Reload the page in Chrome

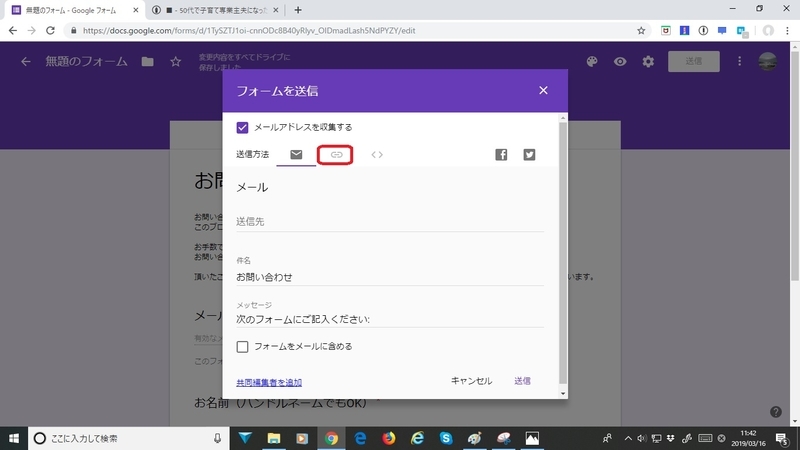click(x=50, y=31)
